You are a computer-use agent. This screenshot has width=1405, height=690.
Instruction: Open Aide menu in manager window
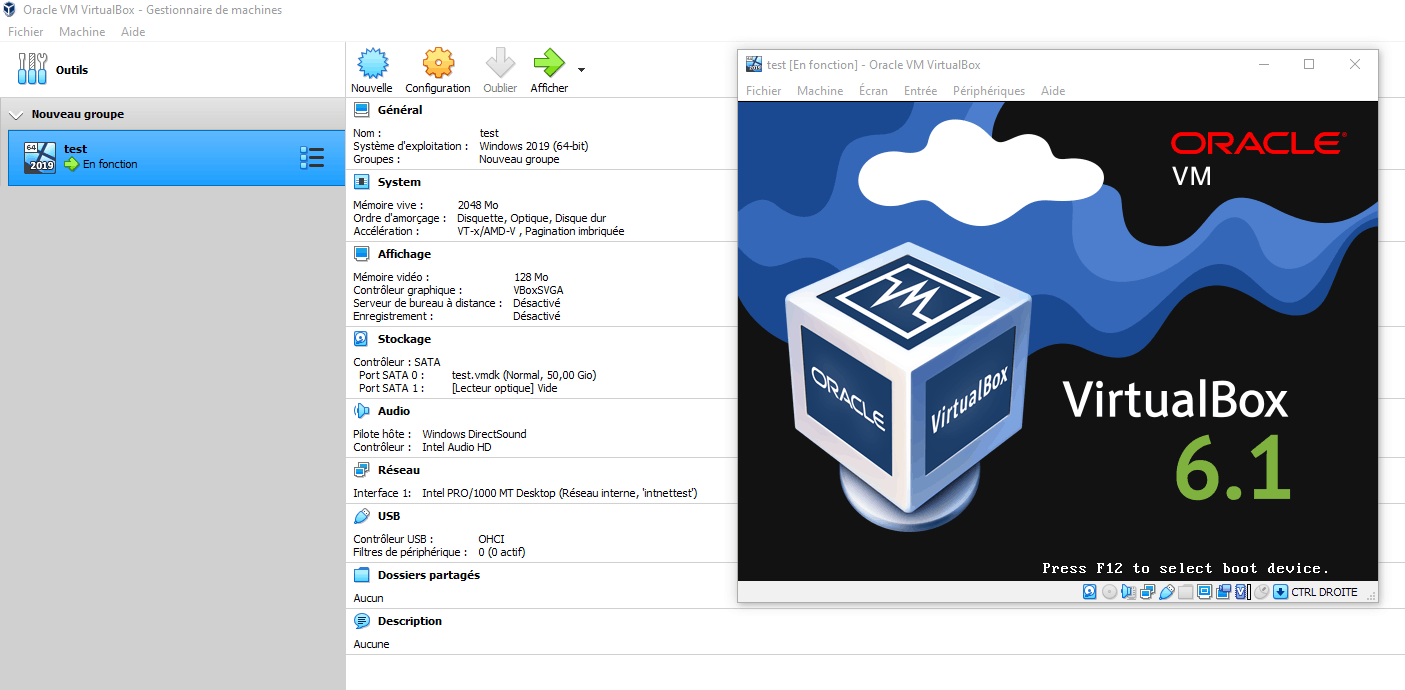(133, 32)
